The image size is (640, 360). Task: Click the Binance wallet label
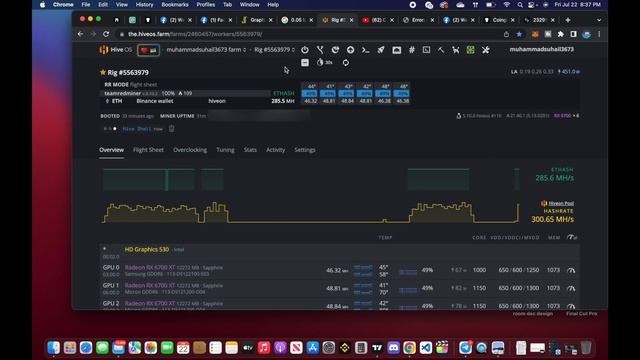(155, 101)
